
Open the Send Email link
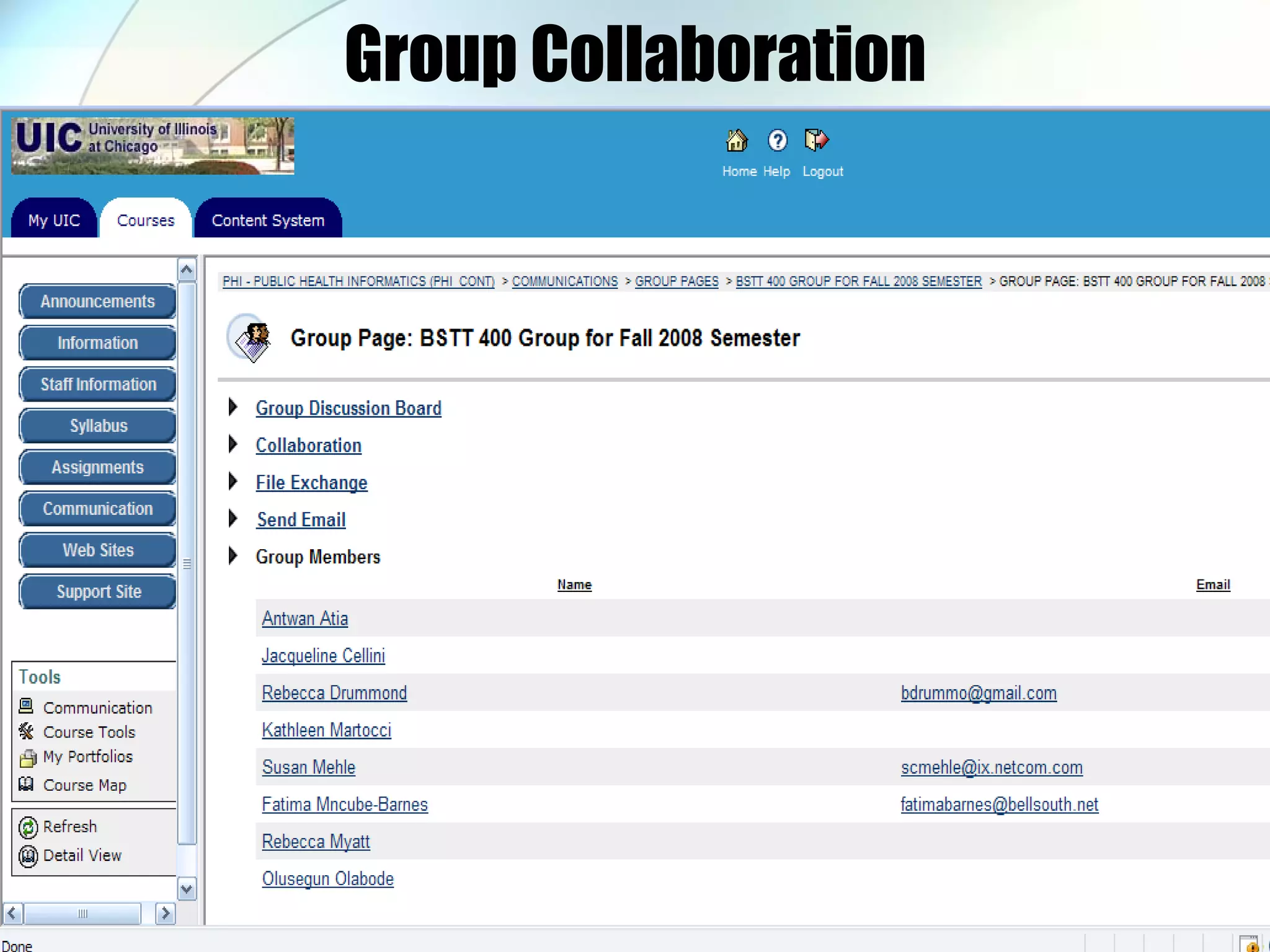pyautogui.click(x=301, y=520)
